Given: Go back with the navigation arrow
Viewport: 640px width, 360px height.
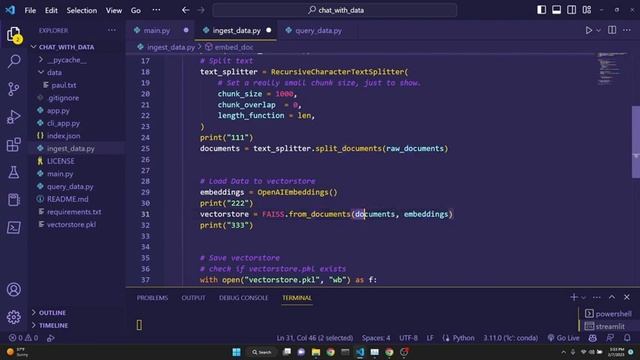Looking at the screenshot, I should (x=186, y=10).
